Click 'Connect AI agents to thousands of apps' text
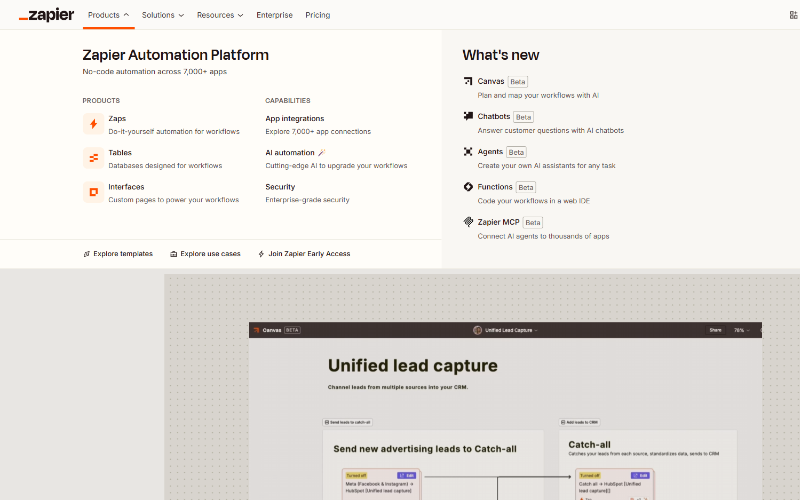This screenshot has height=500, width=800. click(543, 236)
